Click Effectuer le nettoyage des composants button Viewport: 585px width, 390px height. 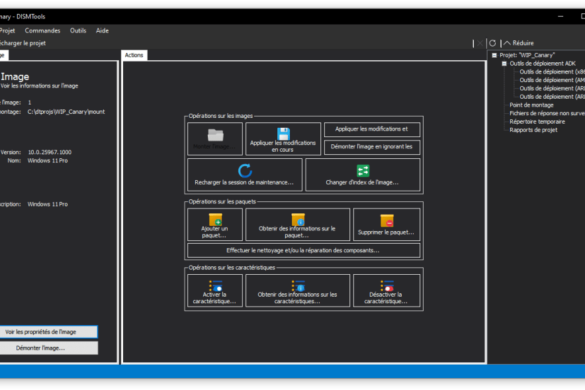coord(303,250)
